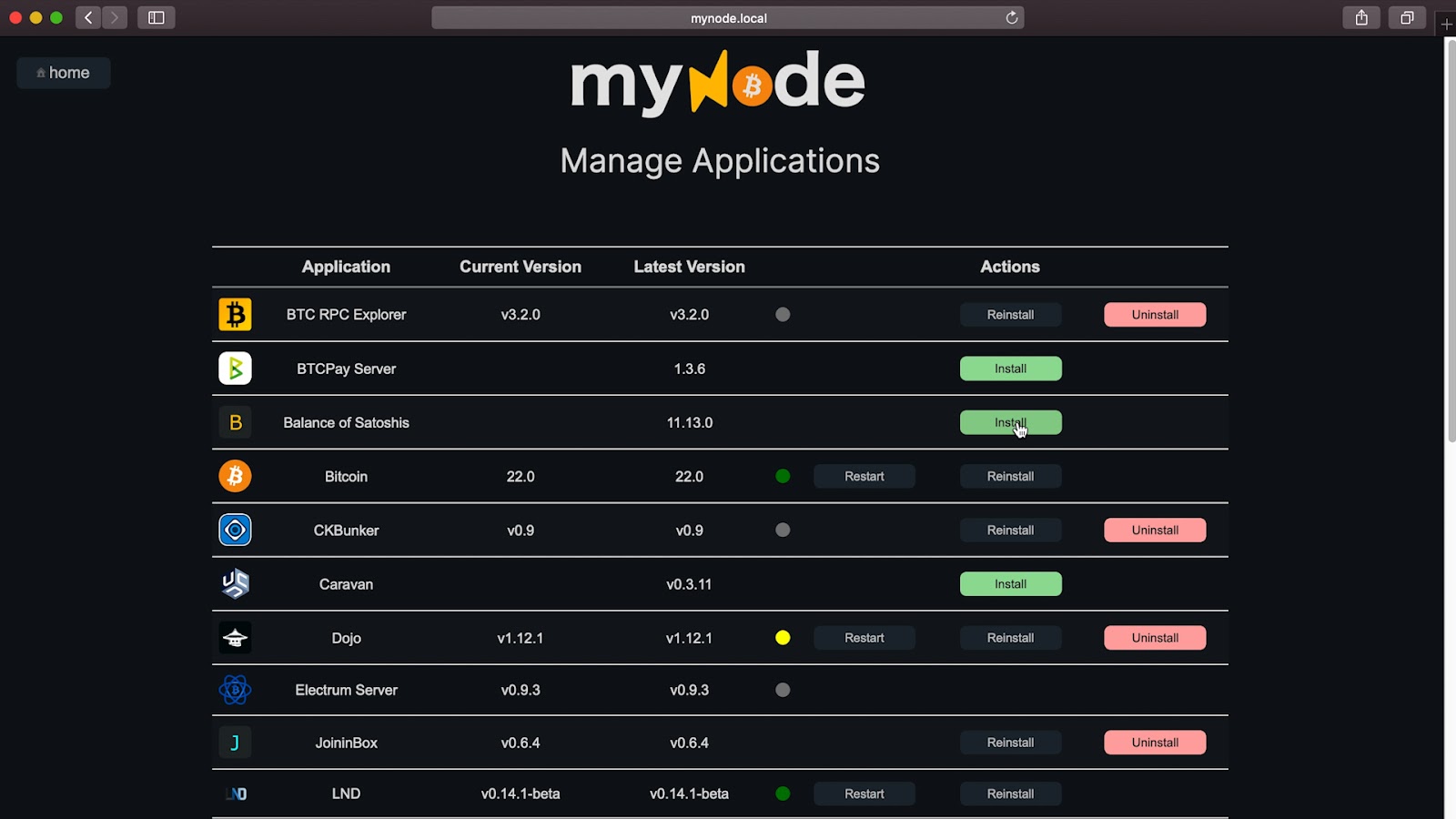
Task: Click the page vertical scrollbar
Action: pyautogui.click(x=1451, y=241)
